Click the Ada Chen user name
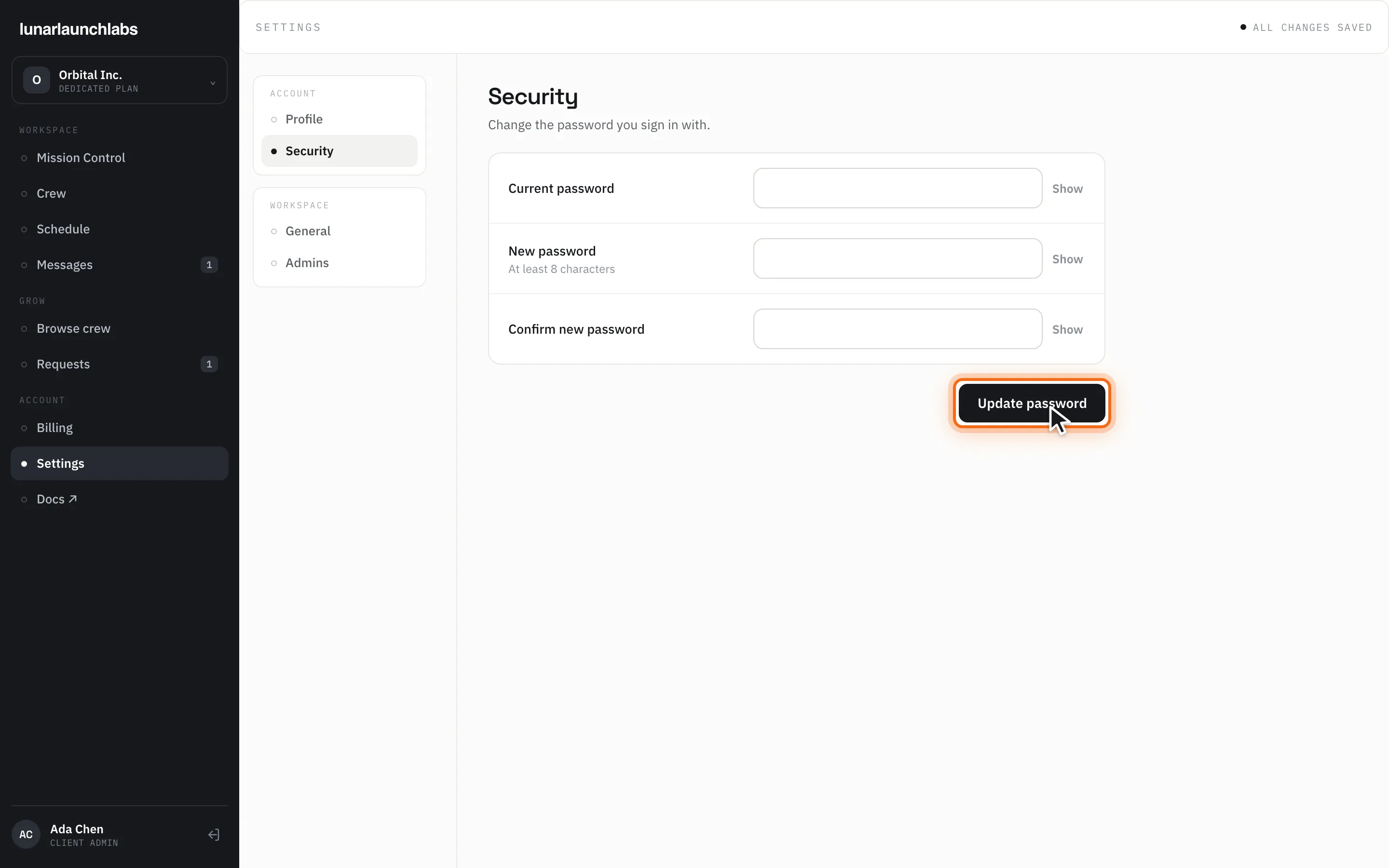The width and height of the screenshot is (1389, 868). [77, 829]
